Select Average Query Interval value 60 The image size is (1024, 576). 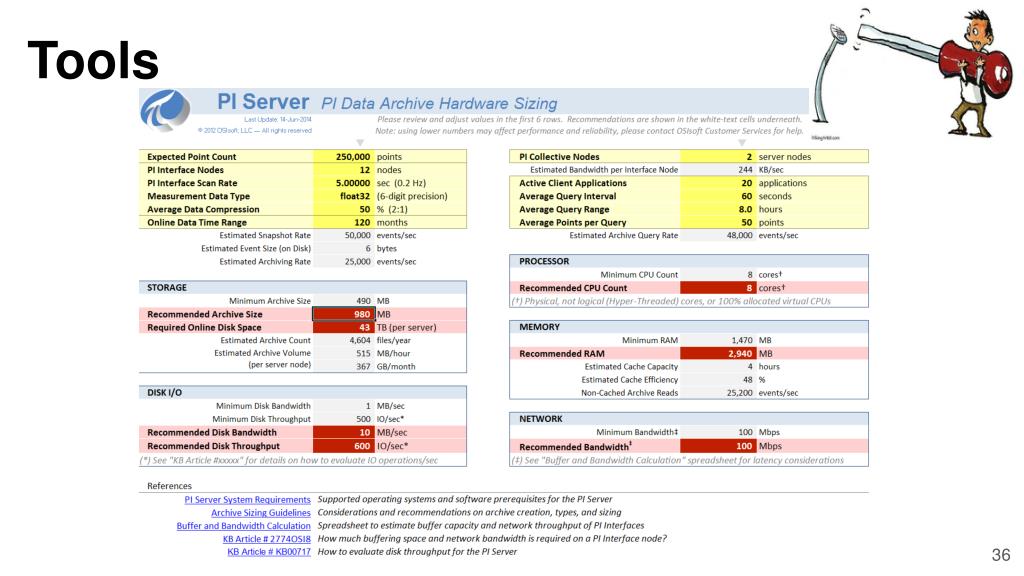[718, 196]
